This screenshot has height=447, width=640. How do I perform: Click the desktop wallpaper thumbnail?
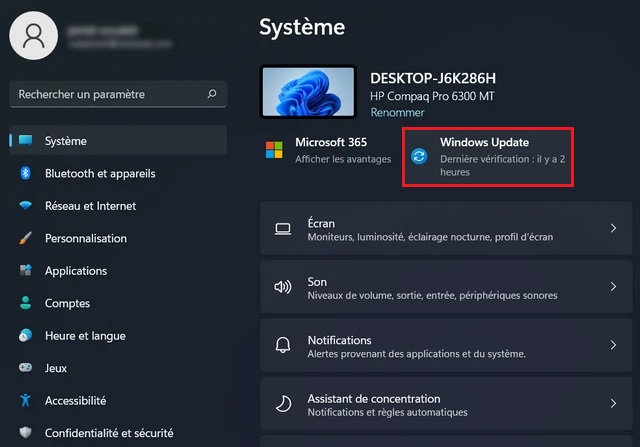click(x=308, y=91)
